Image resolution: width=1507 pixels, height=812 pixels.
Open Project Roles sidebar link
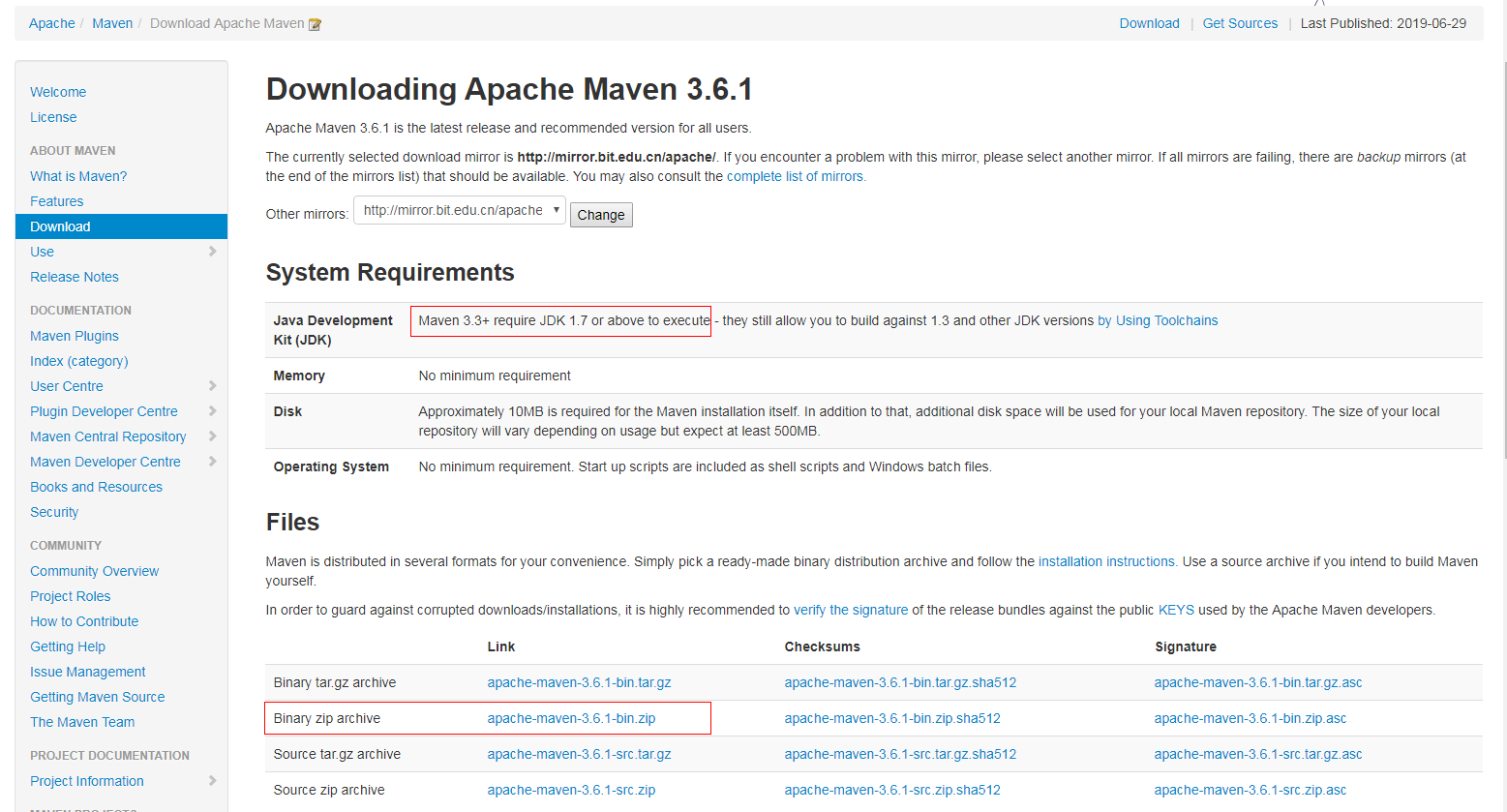(71, 596)
